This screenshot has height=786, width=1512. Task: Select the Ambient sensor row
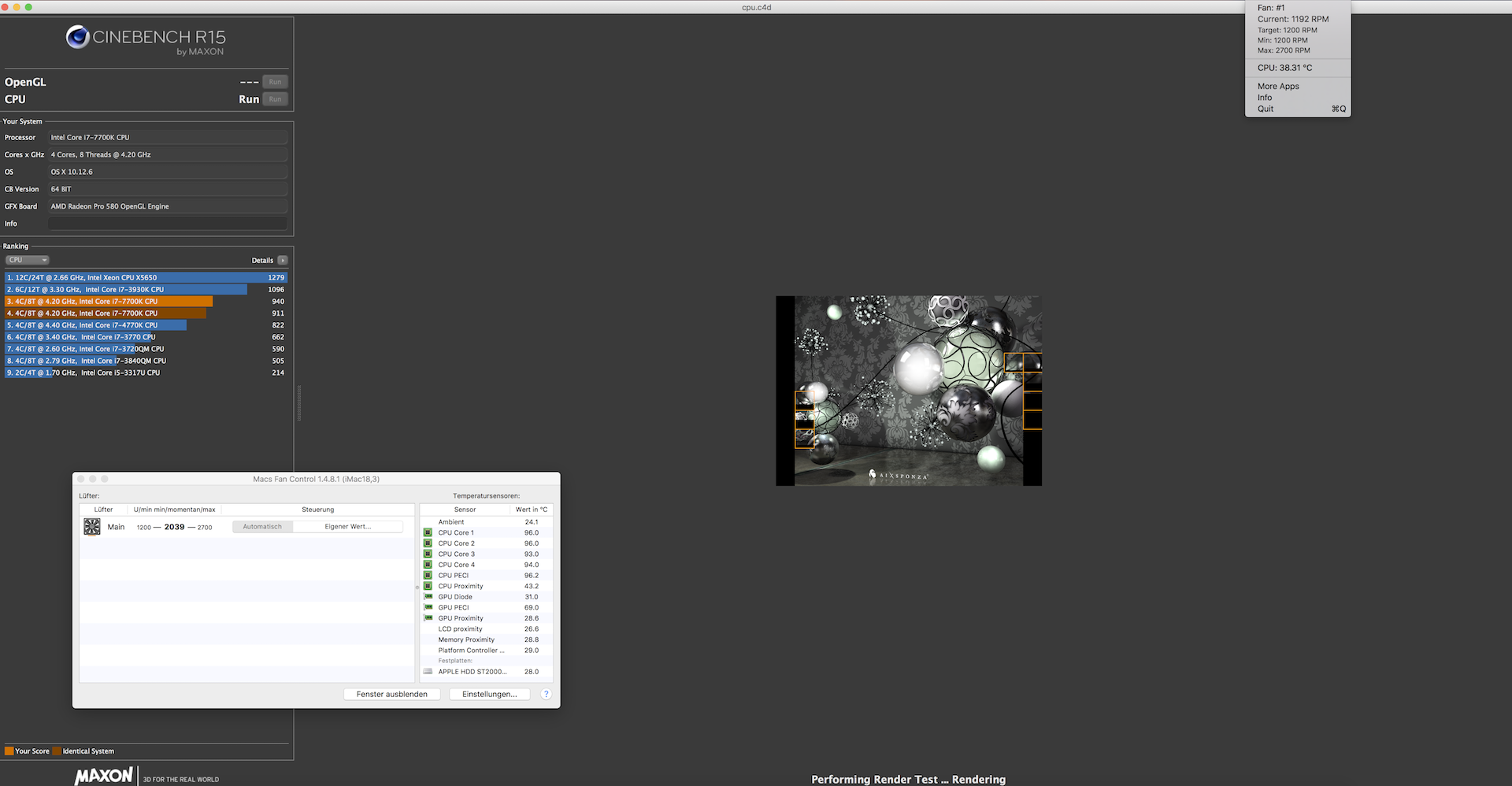[x=487, y=522]
